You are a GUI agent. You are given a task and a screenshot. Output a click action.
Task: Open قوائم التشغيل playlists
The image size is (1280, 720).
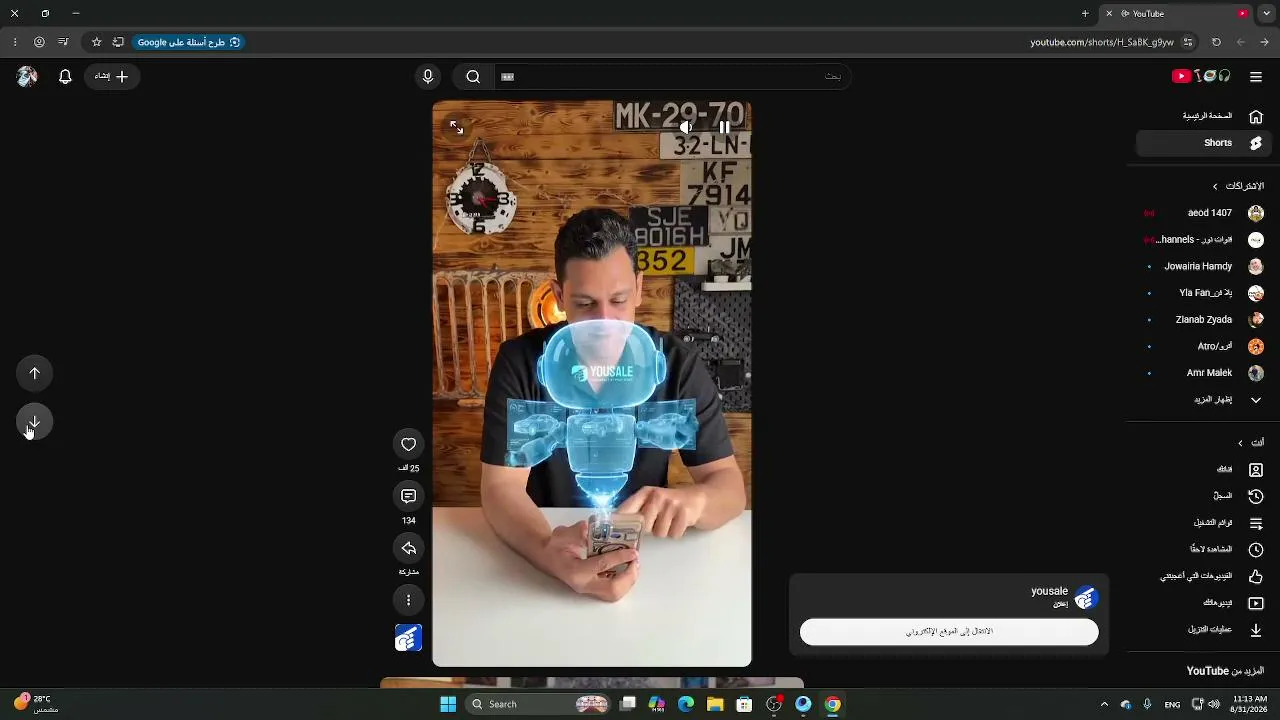coord(1204,523)
